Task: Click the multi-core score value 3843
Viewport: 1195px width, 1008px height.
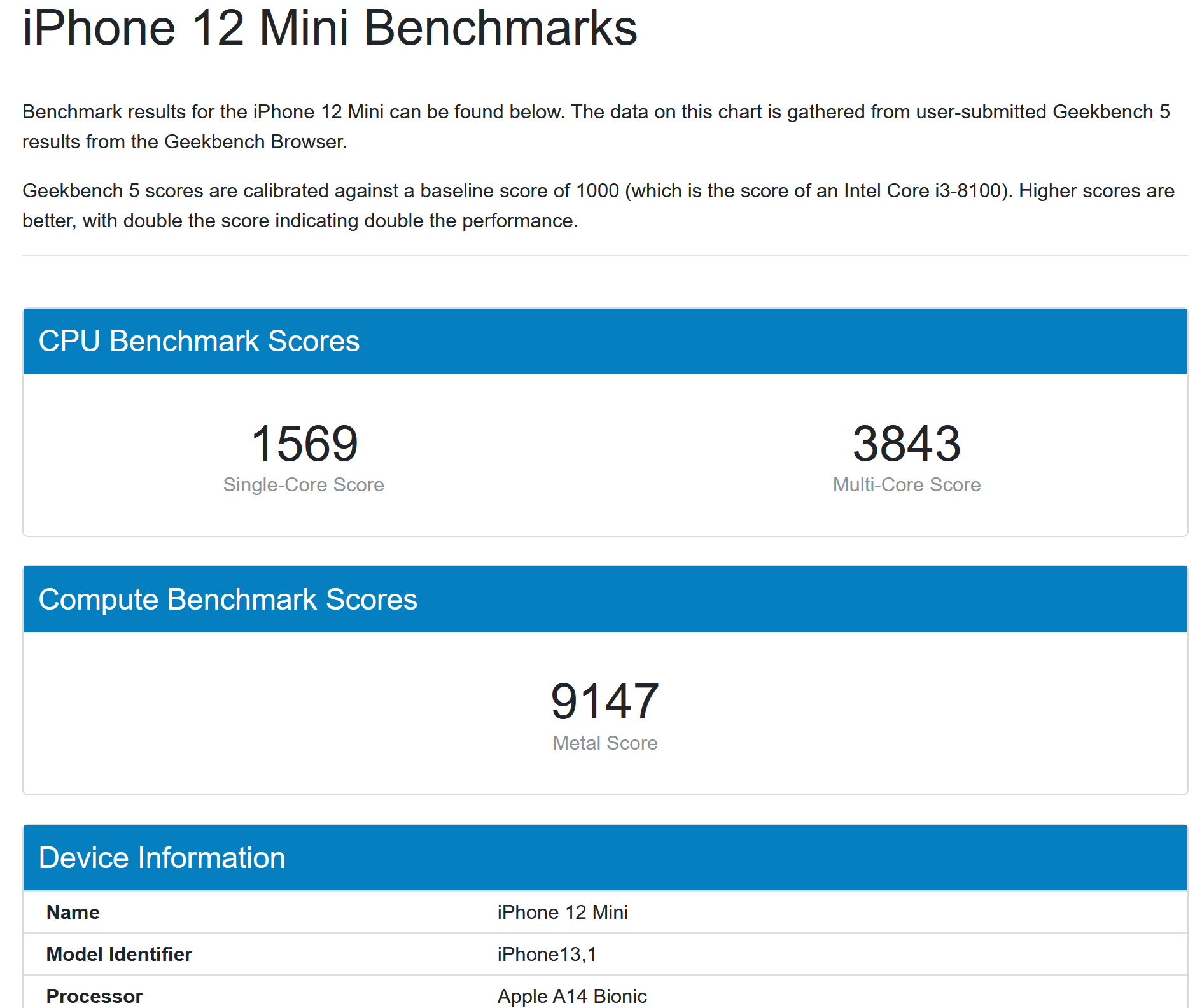Action: [907, 444]
